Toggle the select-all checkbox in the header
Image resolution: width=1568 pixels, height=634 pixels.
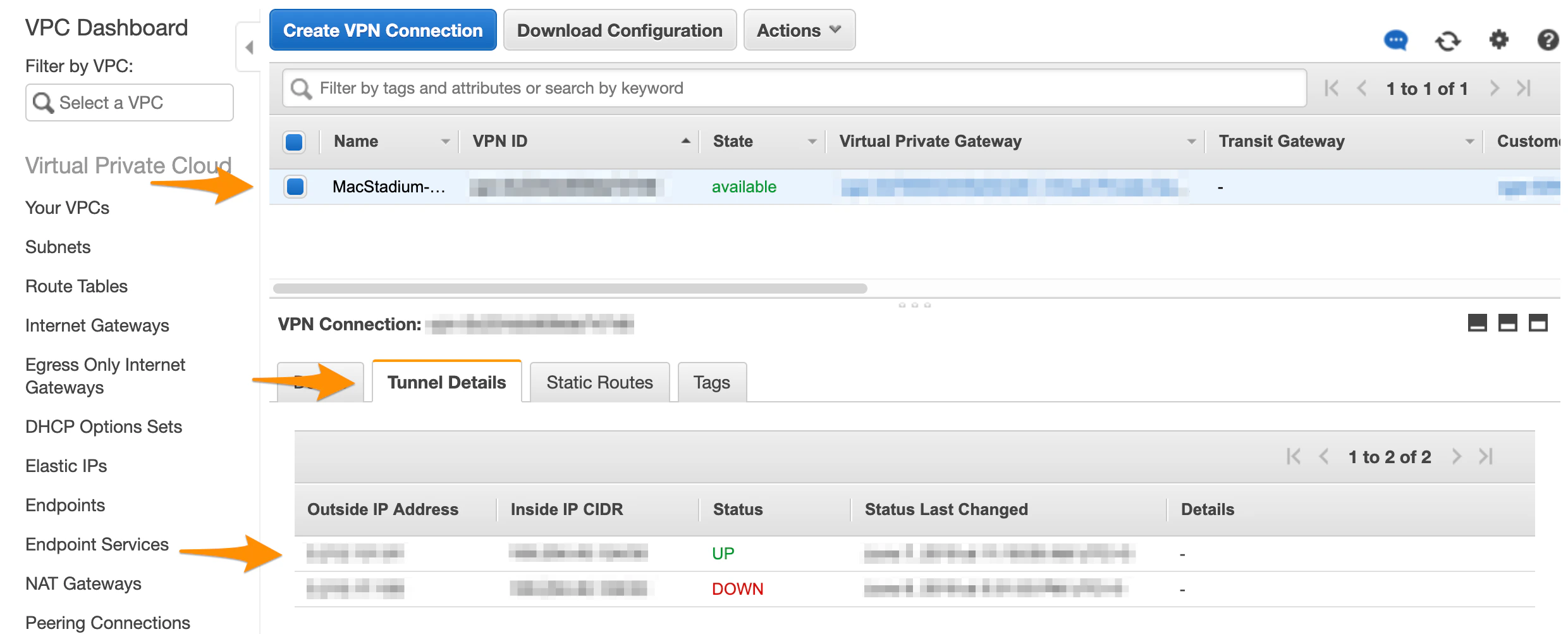[295, 142]
